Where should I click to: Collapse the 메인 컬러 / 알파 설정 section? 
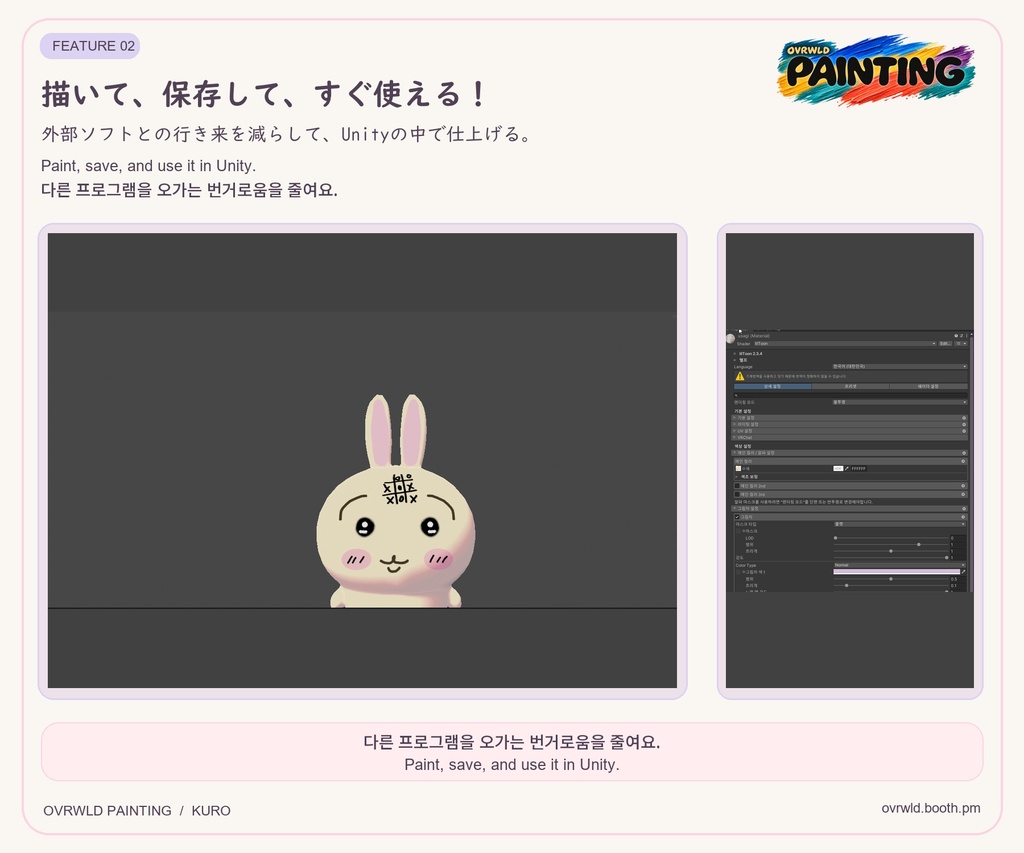[x=850, y=453]
